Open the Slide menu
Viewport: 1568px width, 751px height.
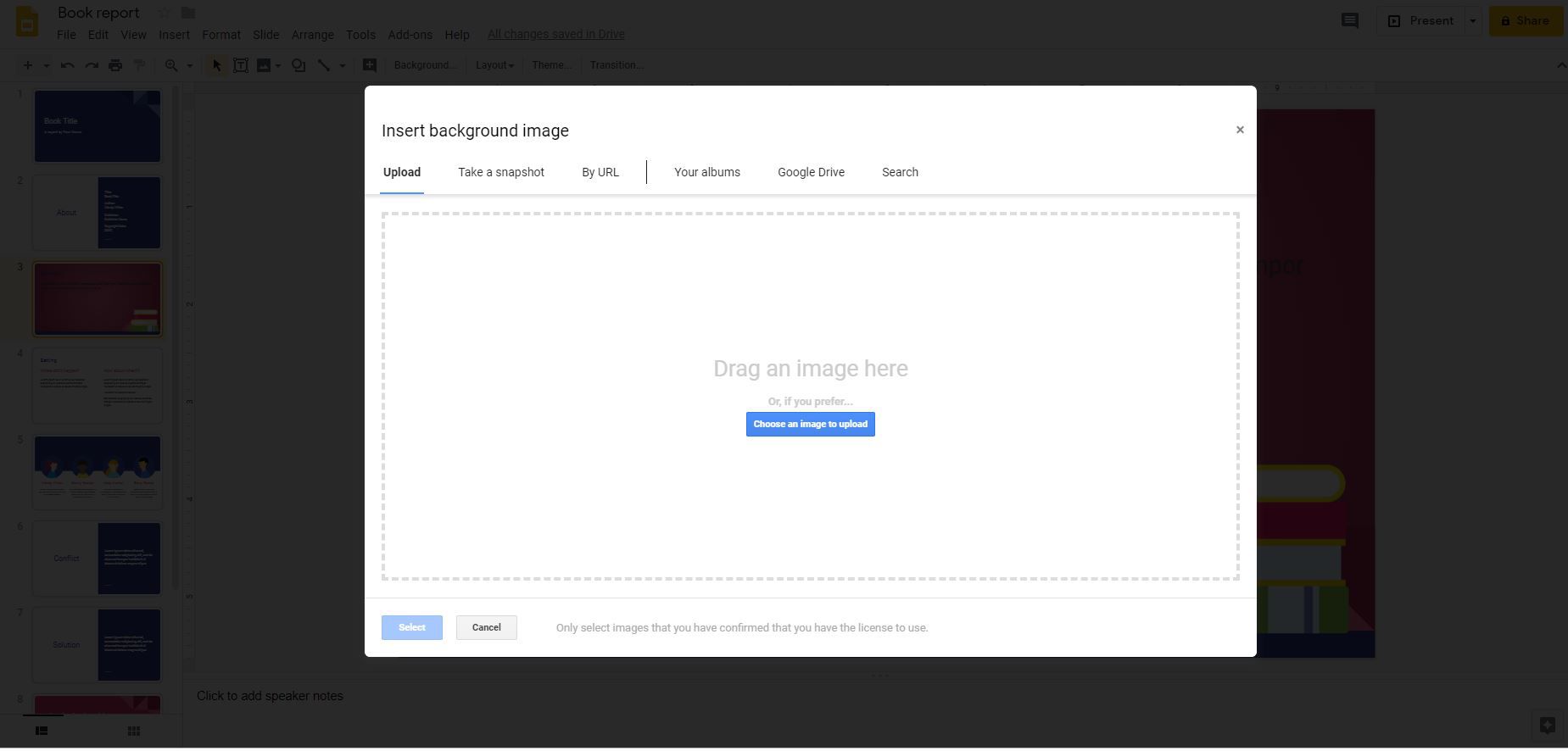pyautogui.click(x=266, y=35)
